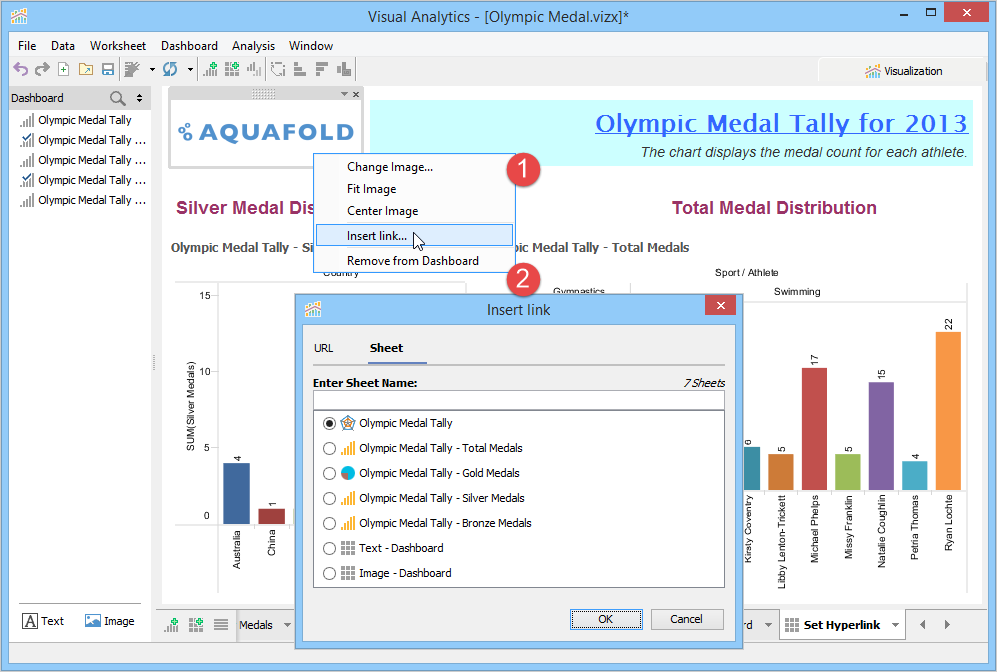Click the AQUAFOLD logo image
The width and height of the screenshot is (997, 672).
[x=266, y=132]
